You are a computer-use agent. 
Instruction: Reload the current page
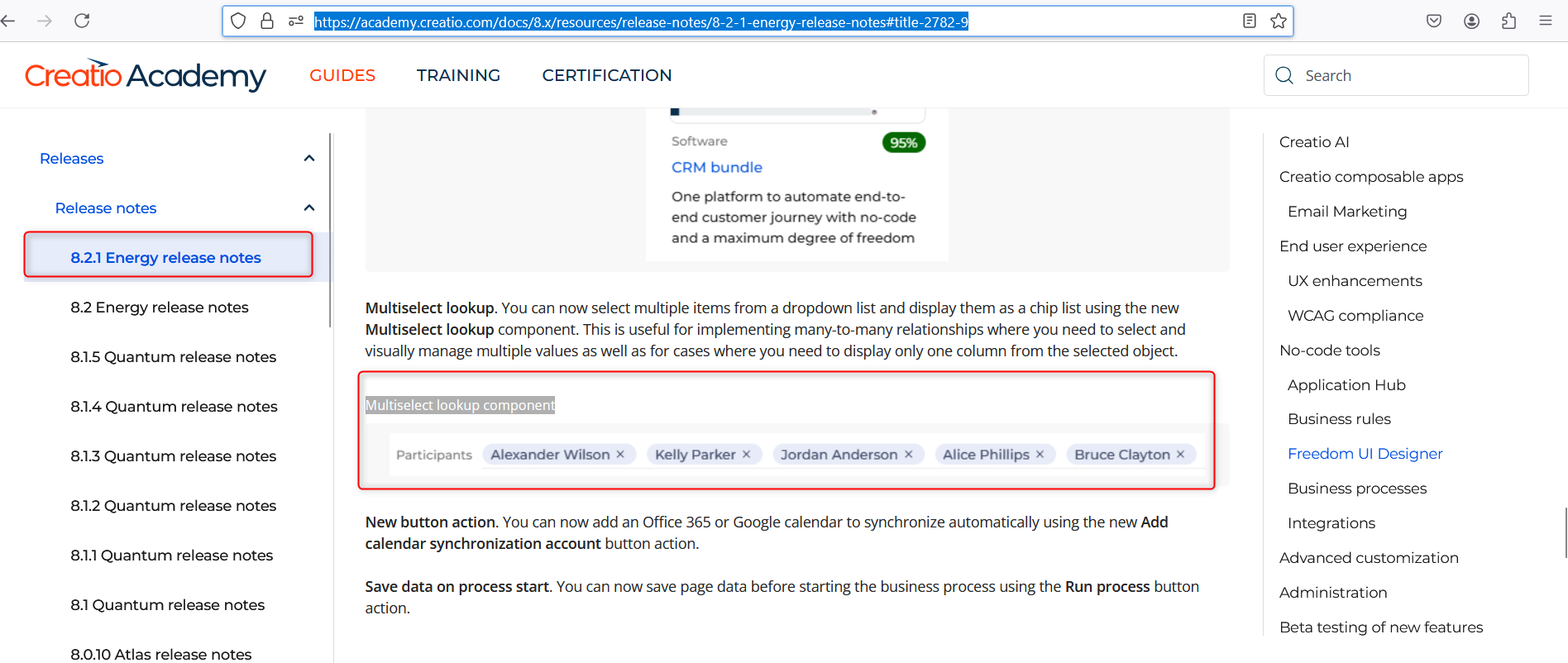pyautogui.click(x=82, y=21)
